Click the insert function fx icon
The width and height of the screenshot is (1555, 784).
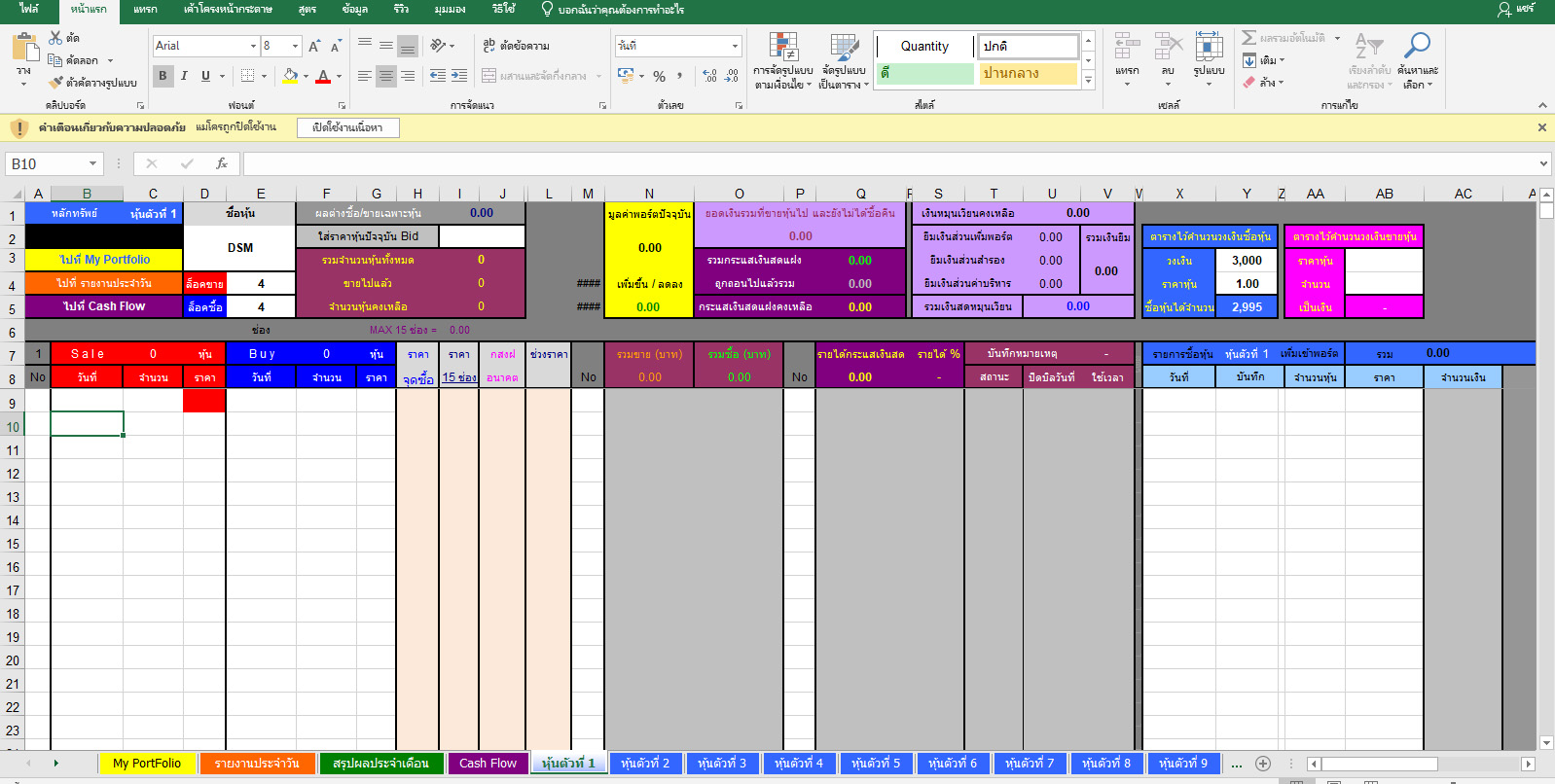click(222, 163)
